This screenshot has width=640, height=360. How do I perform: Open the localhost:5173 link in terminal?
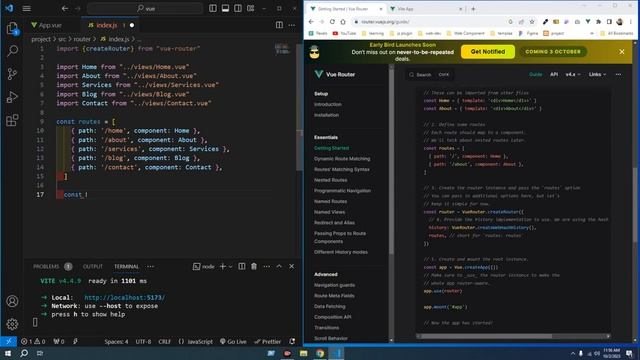(x=124, y=298)
